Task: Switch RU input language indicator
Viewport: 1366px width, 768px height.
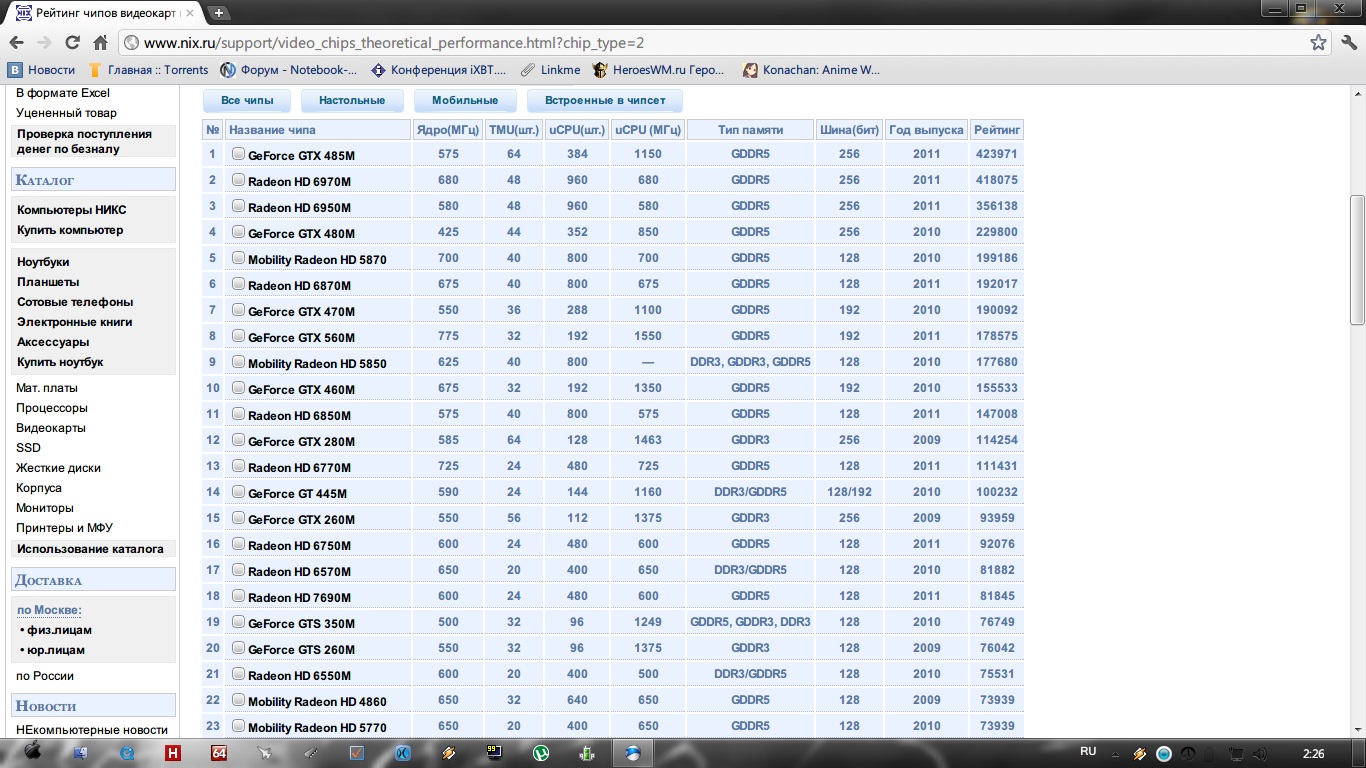Action: (1089, 751)
